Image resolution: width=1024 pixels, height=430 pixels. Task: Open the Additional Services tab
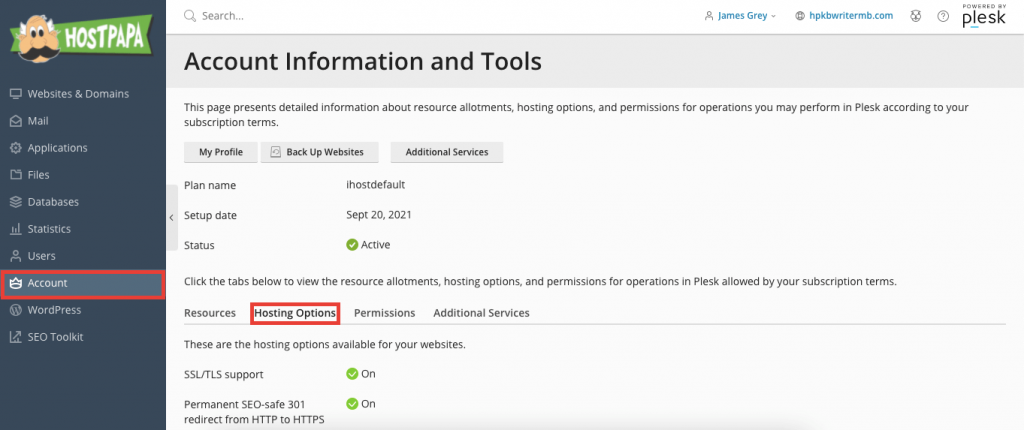click(481, 313)
